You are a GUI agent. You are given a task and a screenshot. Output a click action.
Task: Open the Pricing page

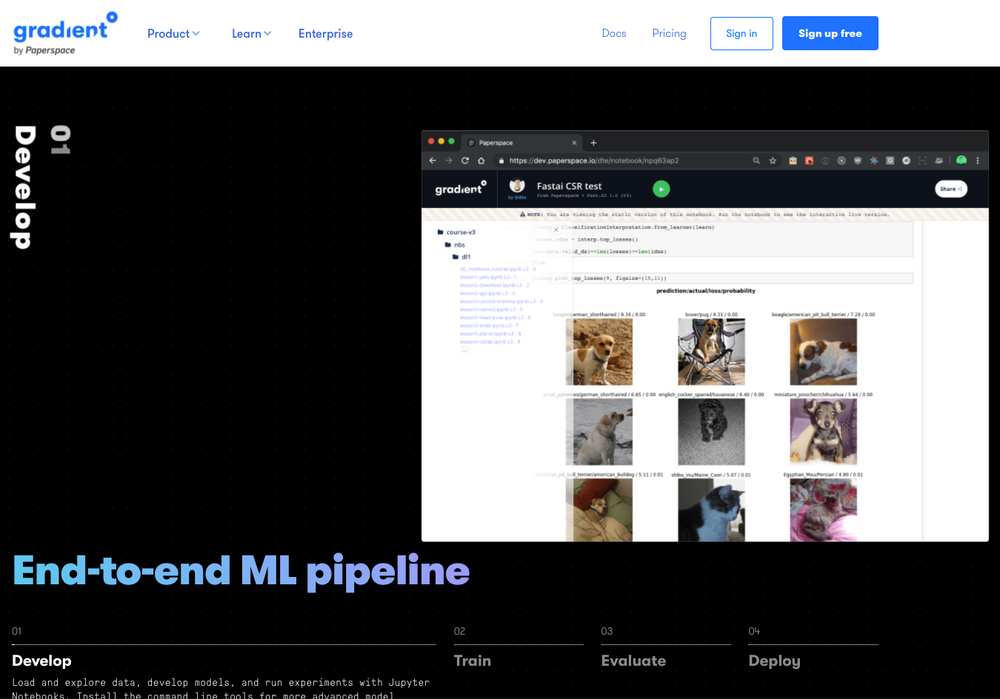[669, 33]
